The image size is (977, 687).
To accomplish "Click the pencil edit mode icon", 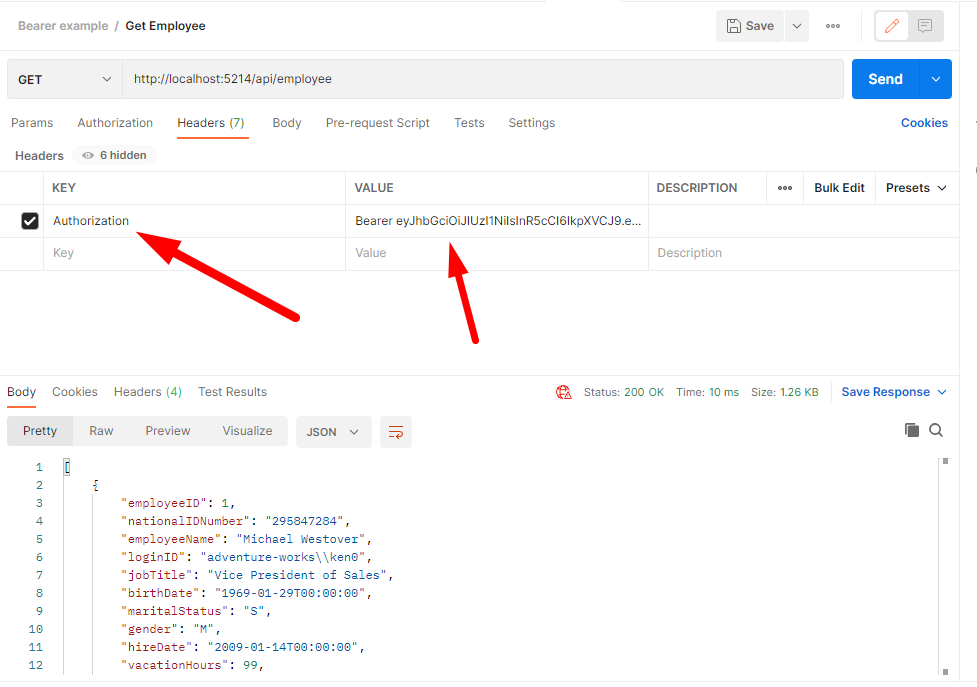I will point(893,26).
